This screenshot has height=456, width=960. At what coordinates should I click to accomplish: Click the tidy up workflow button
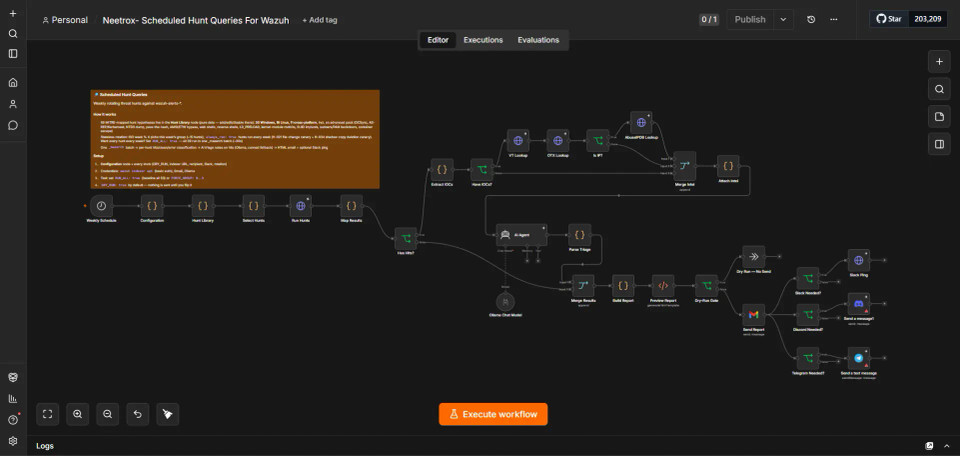coord(167,414)
